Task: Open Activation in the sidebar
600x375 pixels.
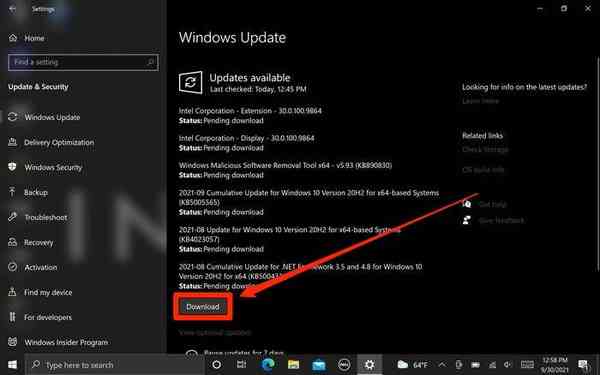Action: point(33,267)
